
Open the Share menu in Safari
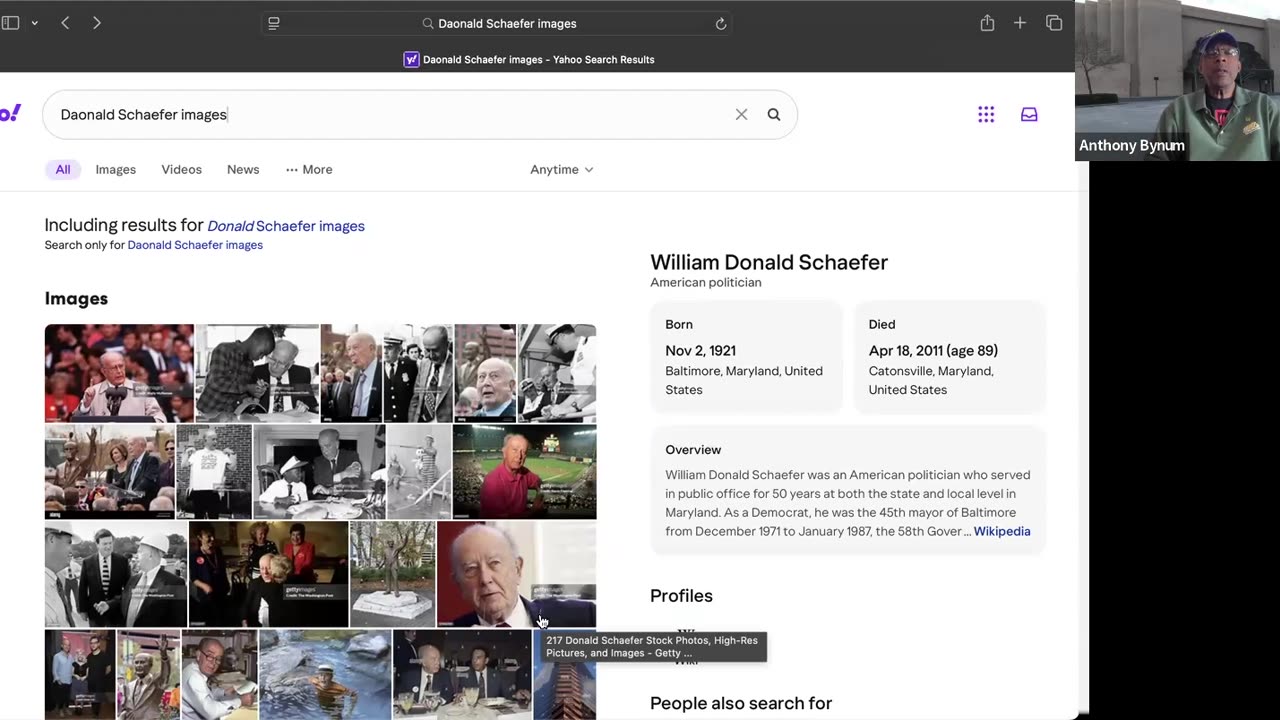point(987,23)
